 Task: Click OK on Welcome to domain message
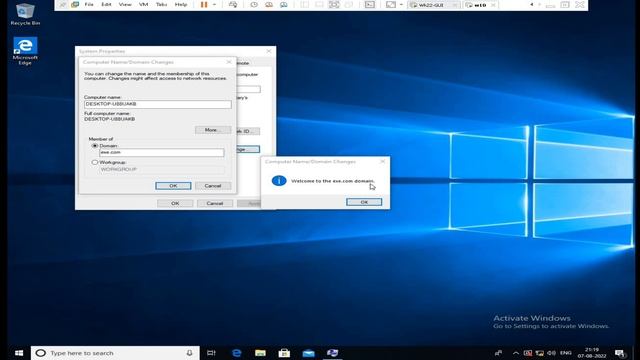[364, 202]
